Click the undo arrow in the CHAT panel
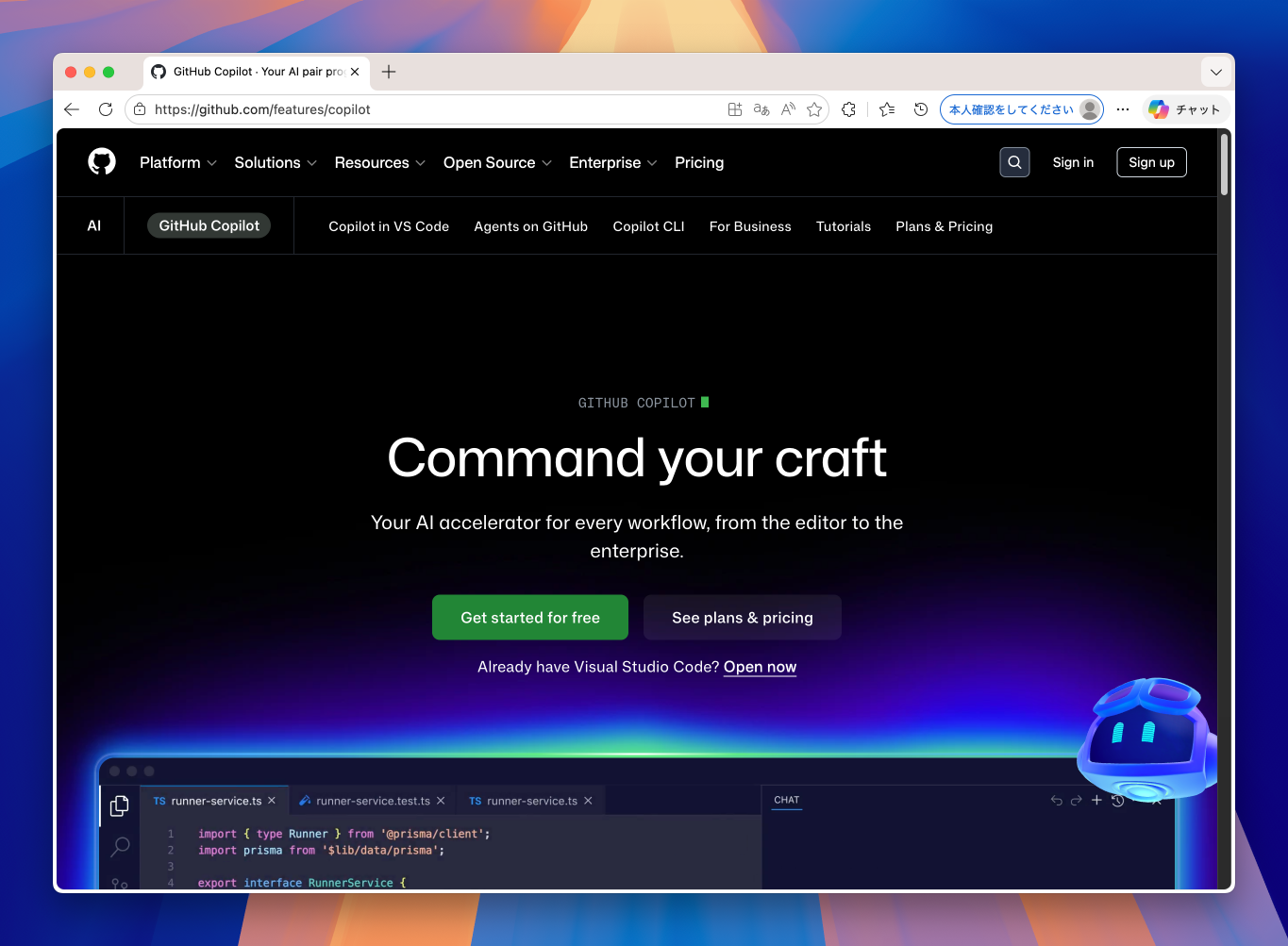 click(1056, 800)
